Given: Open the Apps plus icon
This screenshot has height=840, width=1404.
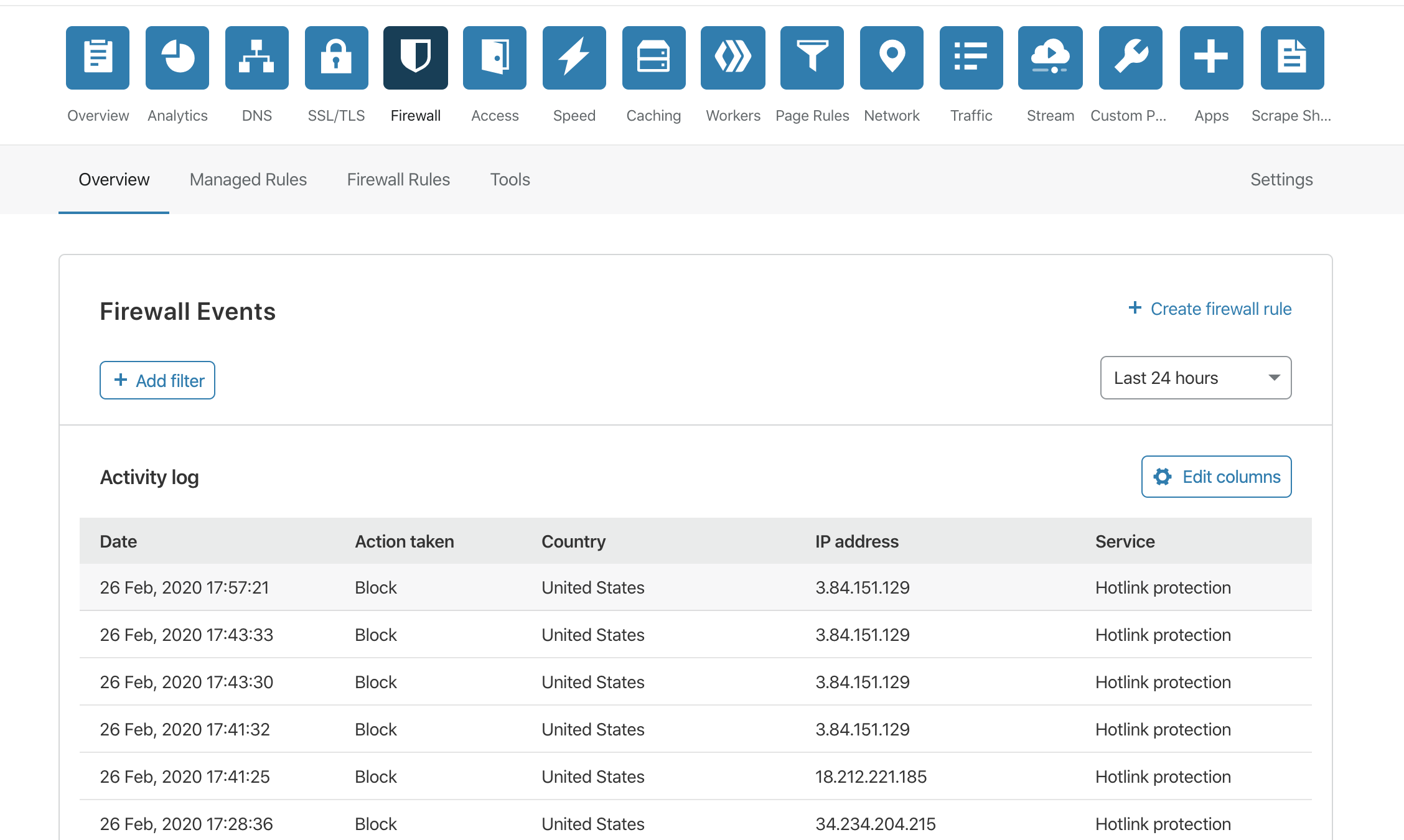Looking at the screenshot, I should coord(1211,58).
